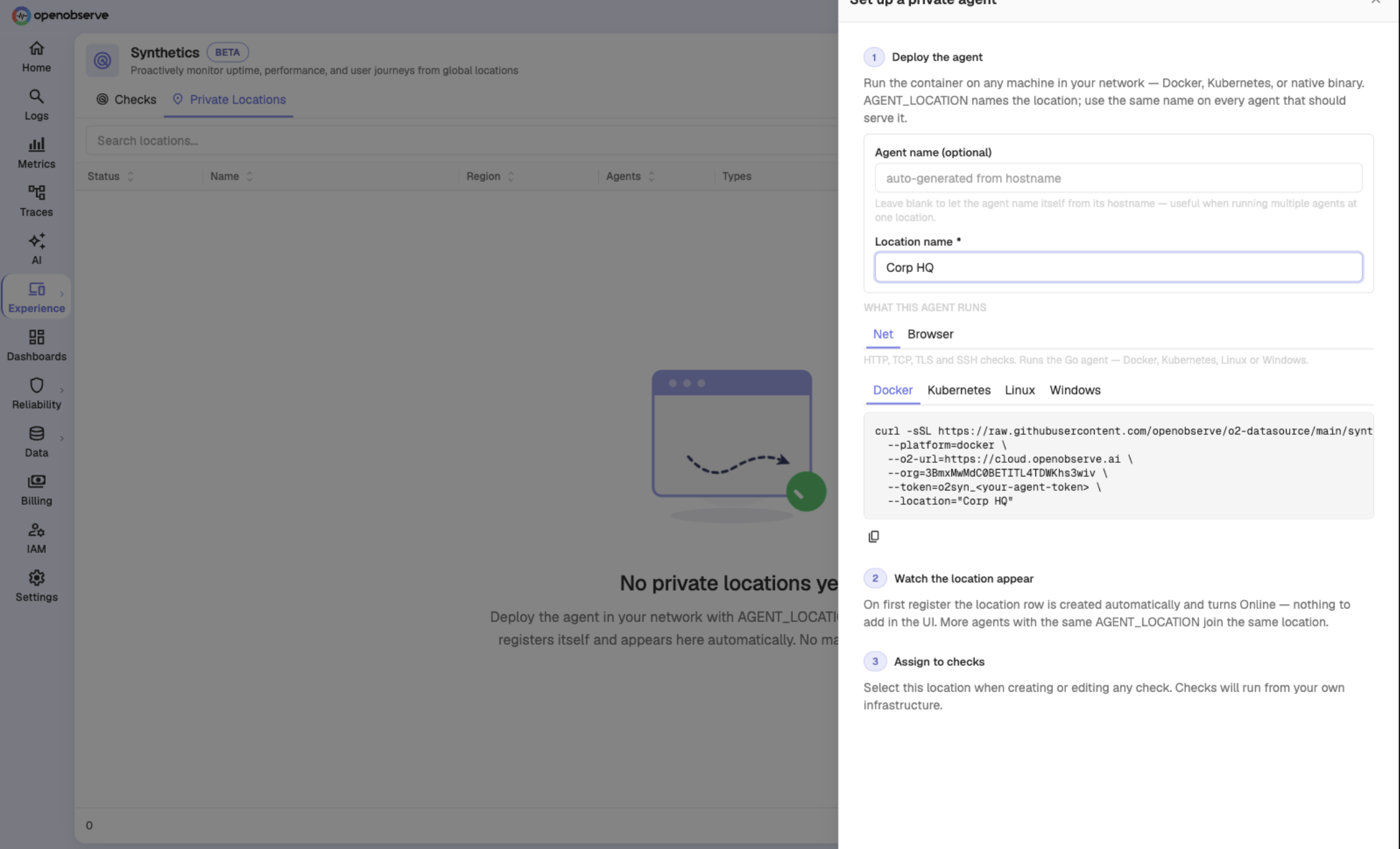This screenshot has width=1400, height=849.
Task: Focus the Agent name optional field
Action: 1118,178
